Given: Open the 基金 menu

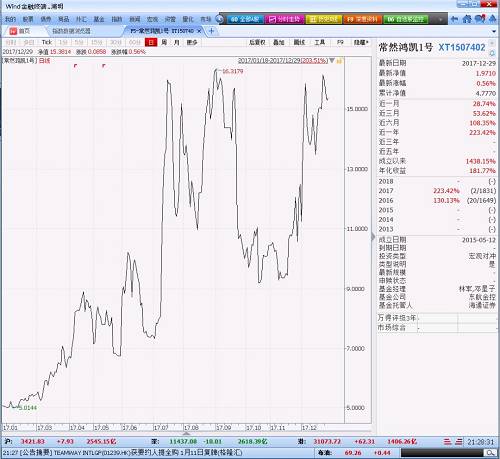Looking at the screenshot, I should pos(99,19).
